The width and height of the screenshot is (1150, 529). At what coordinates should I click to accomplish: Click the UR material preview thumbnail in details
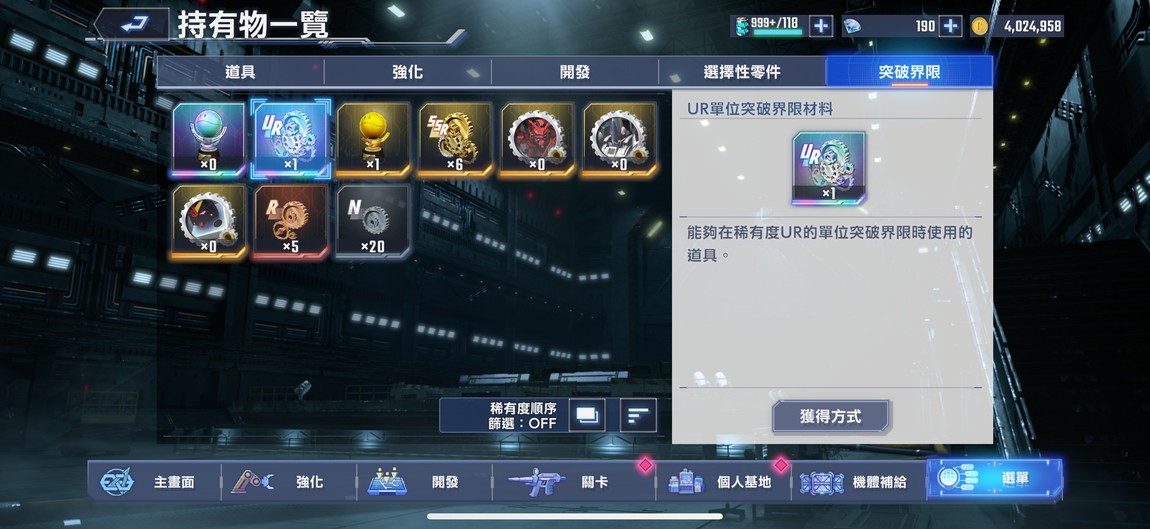[829, 168]
